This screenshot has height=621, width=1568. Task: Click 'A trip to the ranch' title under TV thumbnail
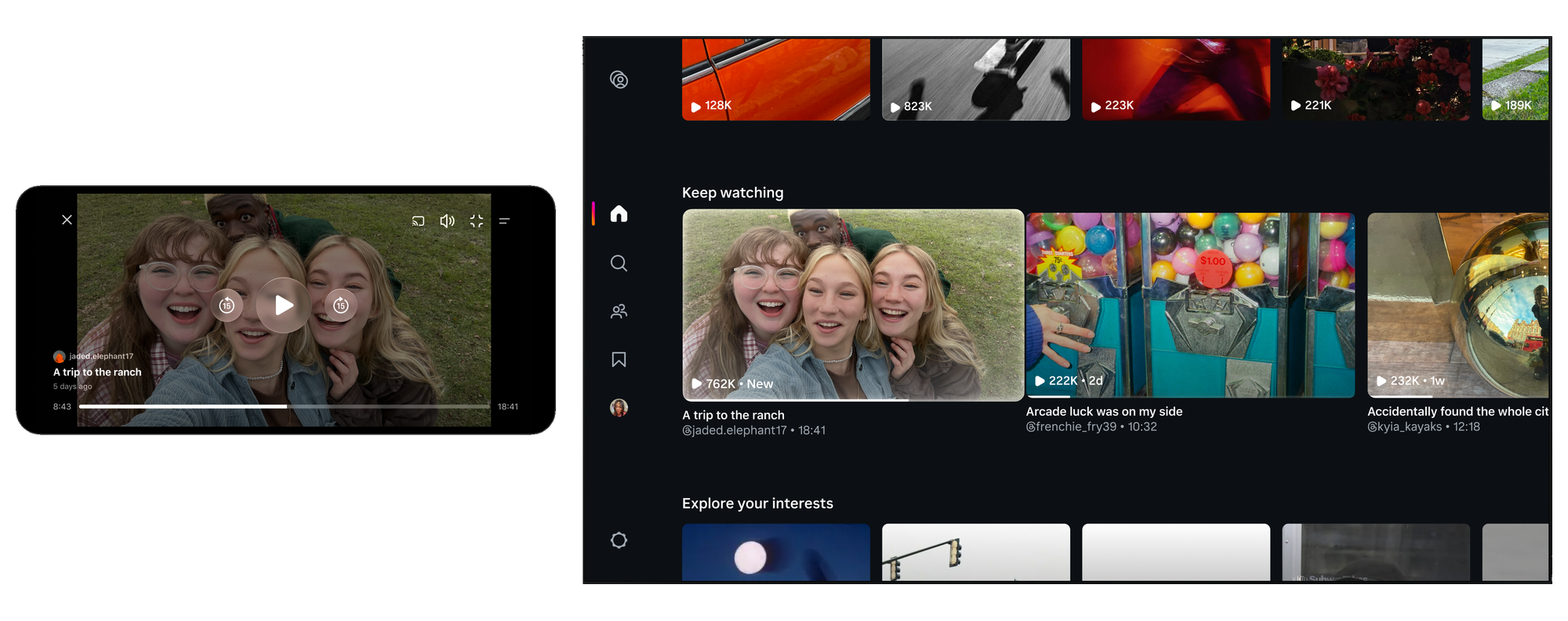point(733,416)
